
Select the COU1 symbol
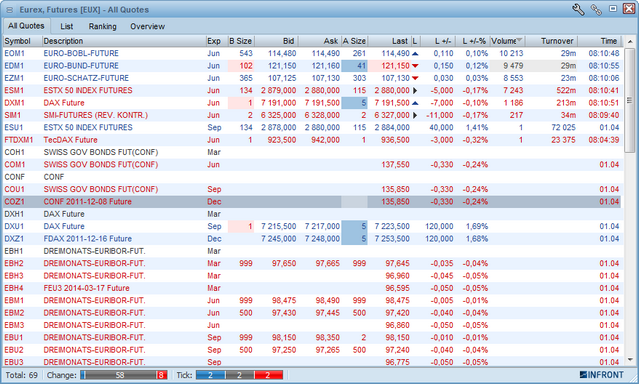14,189
